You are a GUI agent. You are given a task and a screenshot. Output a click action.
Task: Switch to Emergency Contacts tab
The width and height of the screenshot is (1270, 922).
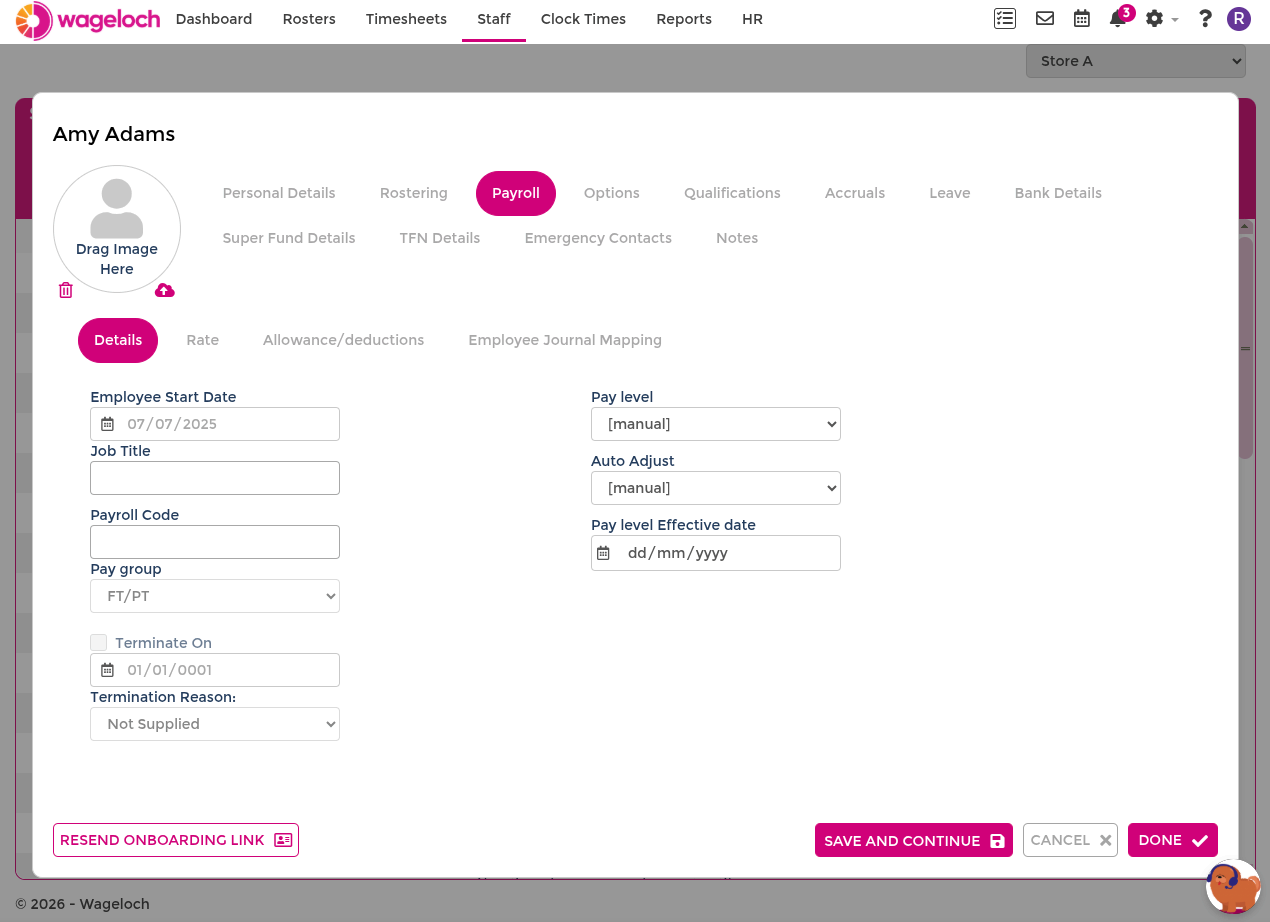tap(598, 238)
